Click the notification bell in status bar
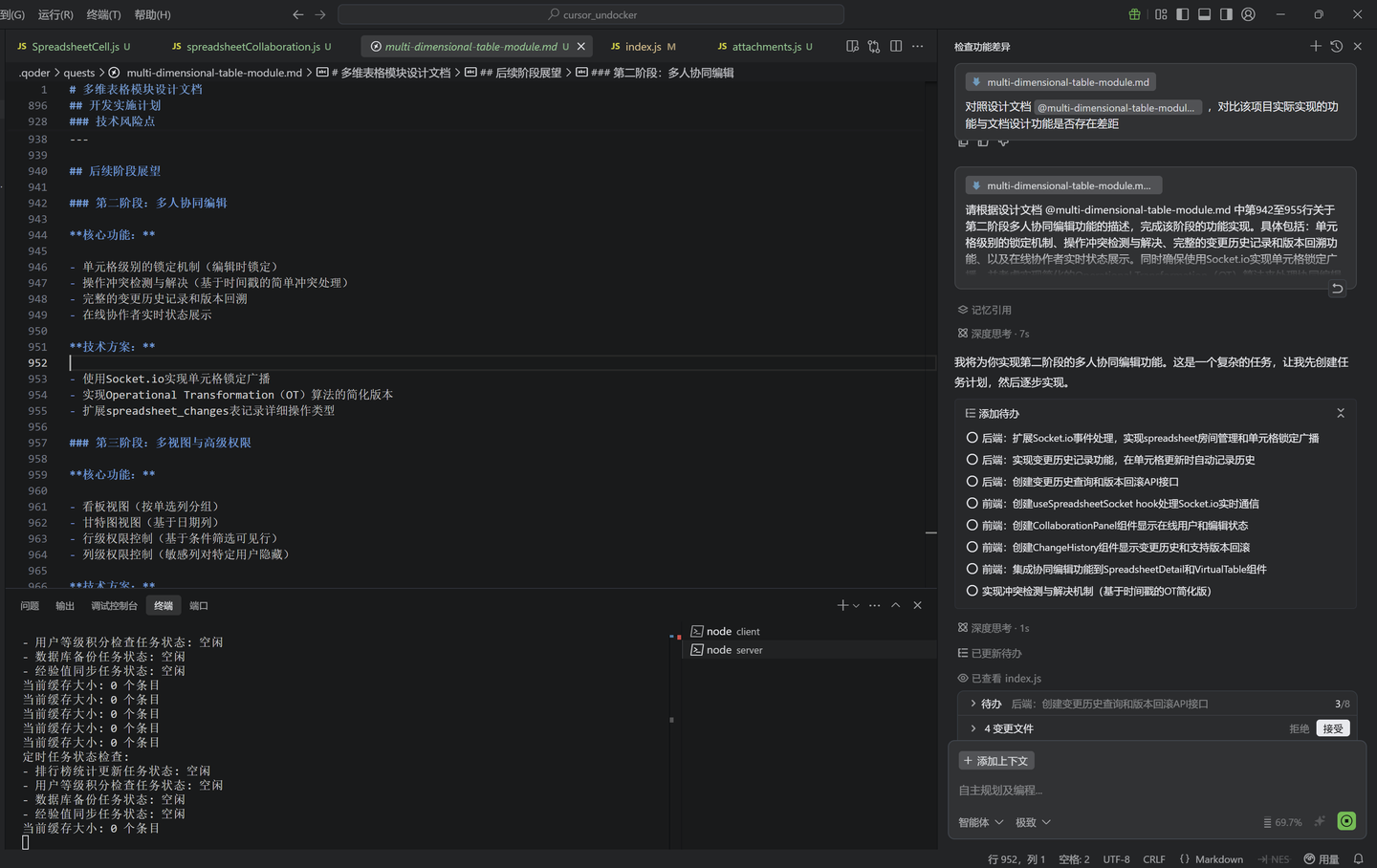The image size is (1377, 868). pos(1358,858)
